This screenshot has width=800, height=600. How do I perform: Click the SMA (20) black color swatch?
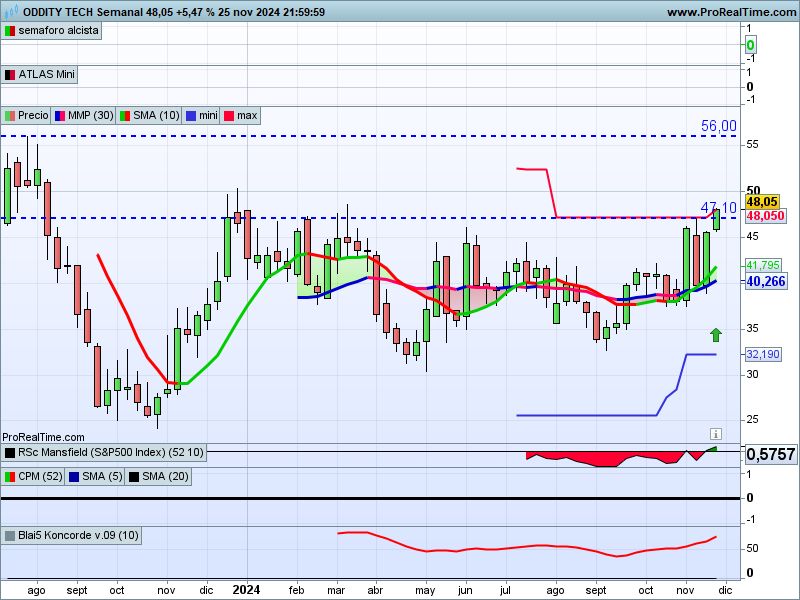click(x=134, y=477)
